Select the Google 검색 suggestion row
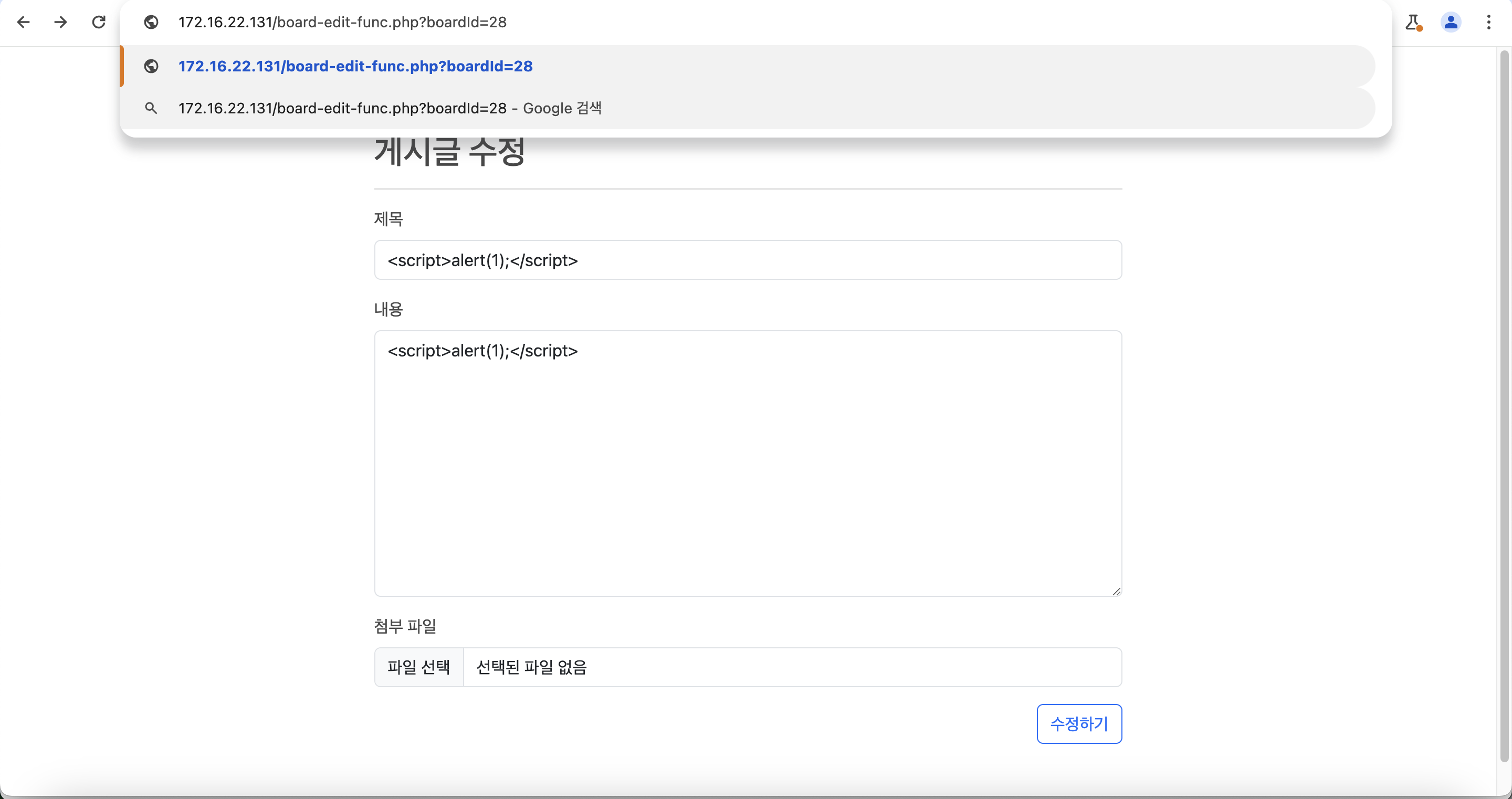 [748, 108]
